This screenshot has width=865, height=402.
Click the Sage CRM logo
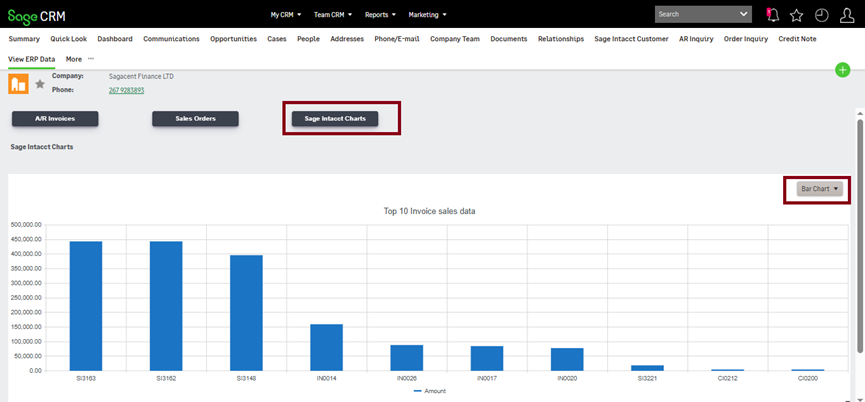pos(37,15)
